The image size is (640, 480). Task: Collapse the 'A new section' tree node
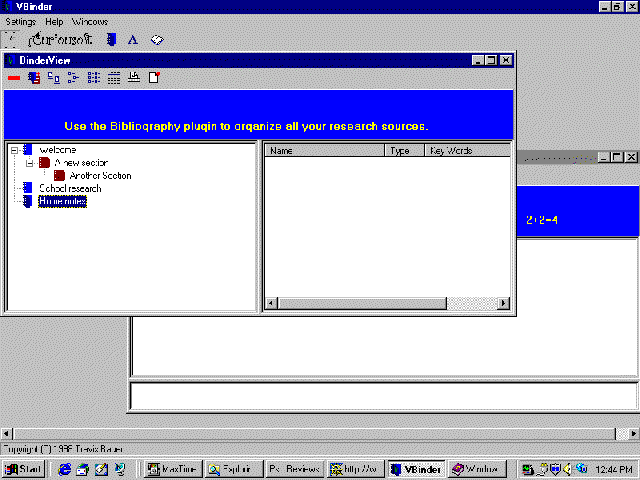(x=30, y=163)
